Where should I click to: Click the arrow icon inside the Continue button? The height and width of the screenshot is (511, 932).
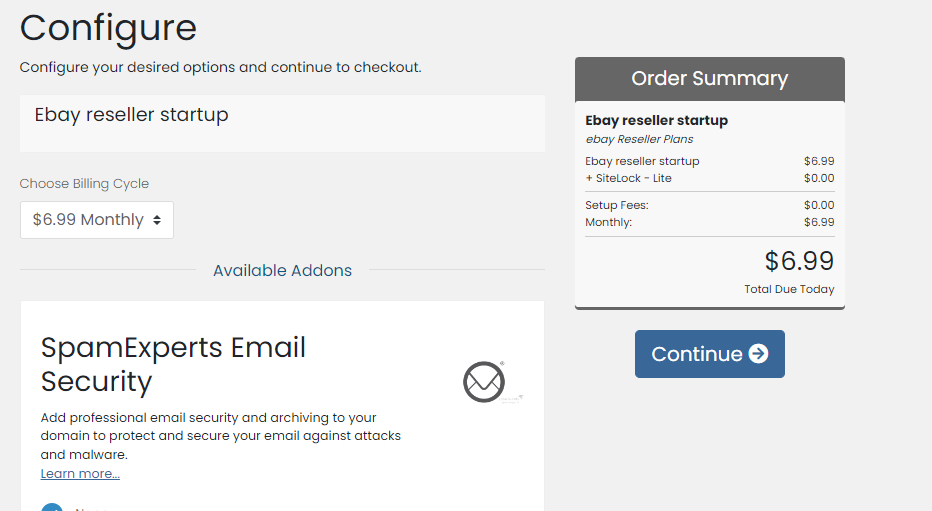coord(758,354)
